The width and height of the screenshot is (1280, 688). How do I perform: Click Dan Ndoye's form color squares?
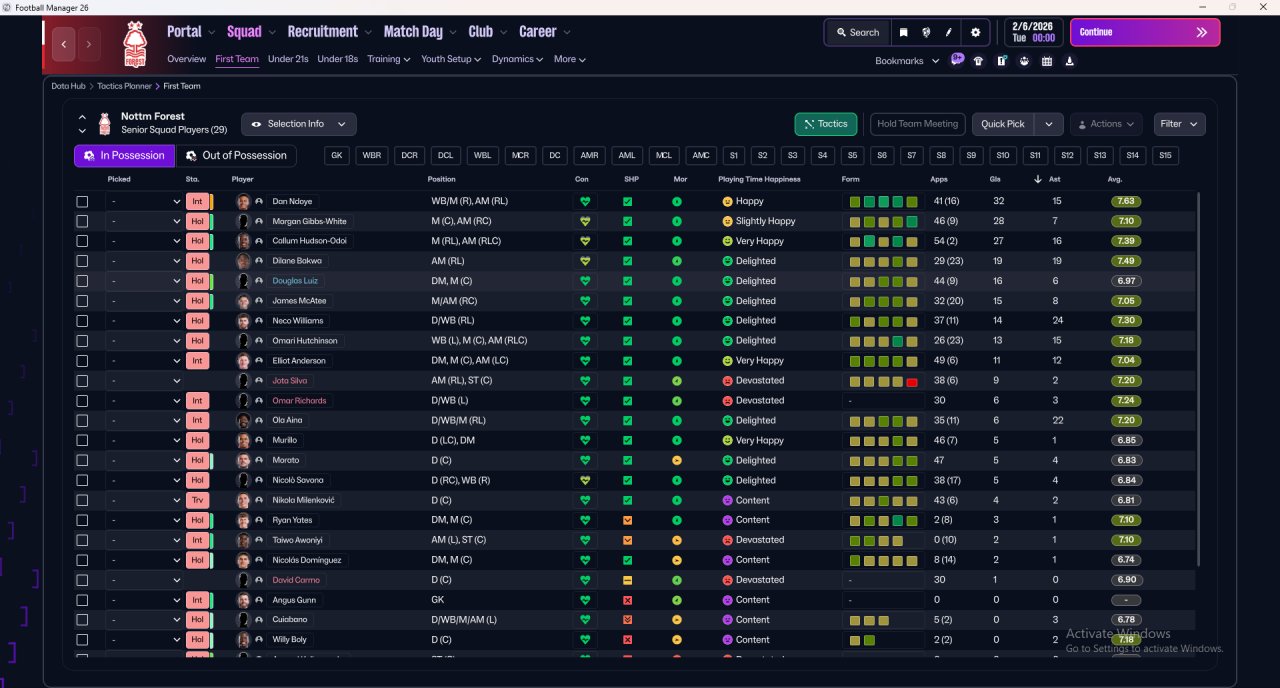(884, 201)
